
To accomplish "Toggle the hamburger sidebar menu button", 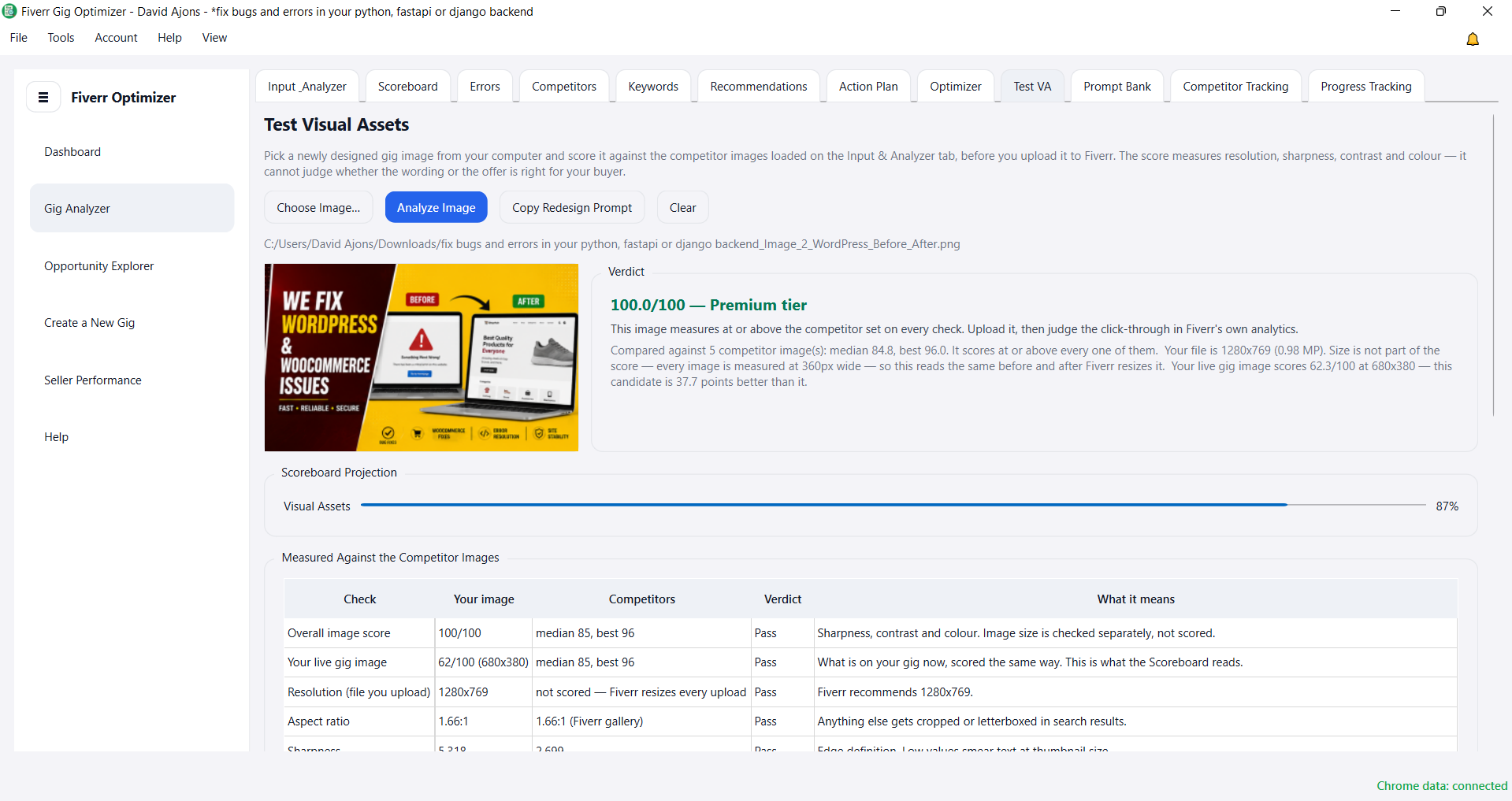I will pos(43,98).
